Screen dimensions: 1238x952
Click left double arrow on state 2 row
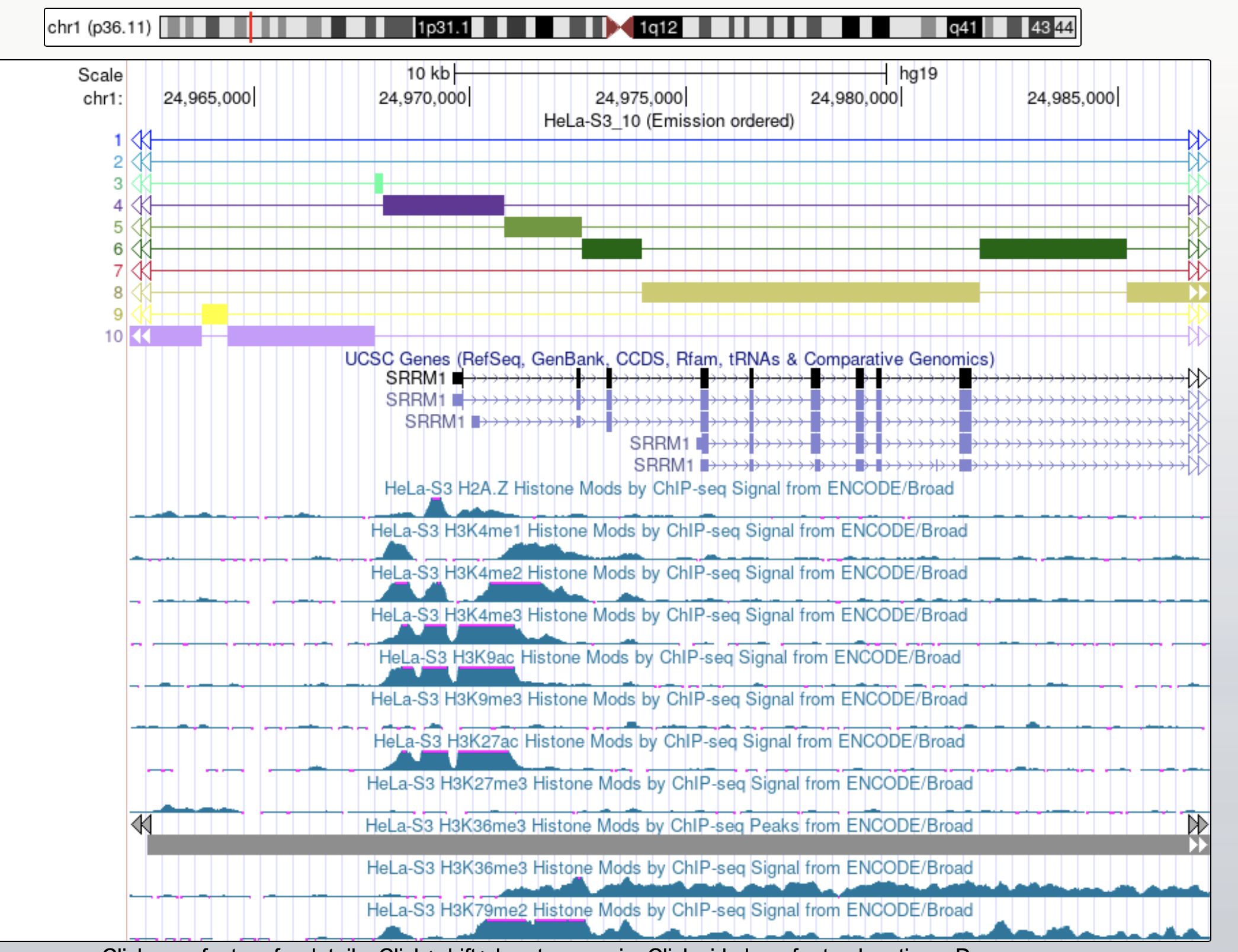(141, 162)
